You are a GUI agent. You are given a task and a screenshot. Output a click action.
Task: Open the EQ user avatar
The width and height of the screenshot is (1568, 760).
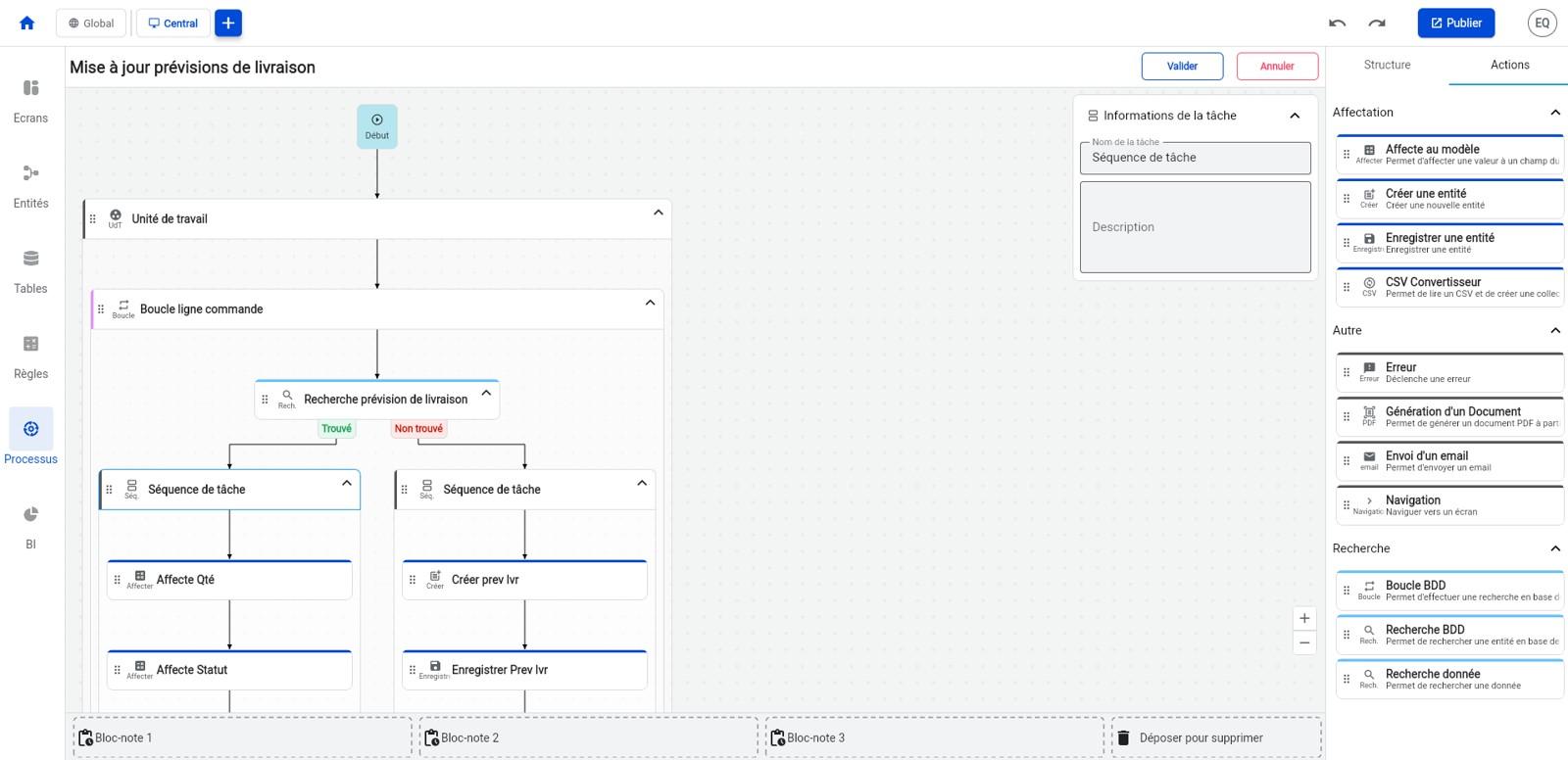coord(1542,23)
